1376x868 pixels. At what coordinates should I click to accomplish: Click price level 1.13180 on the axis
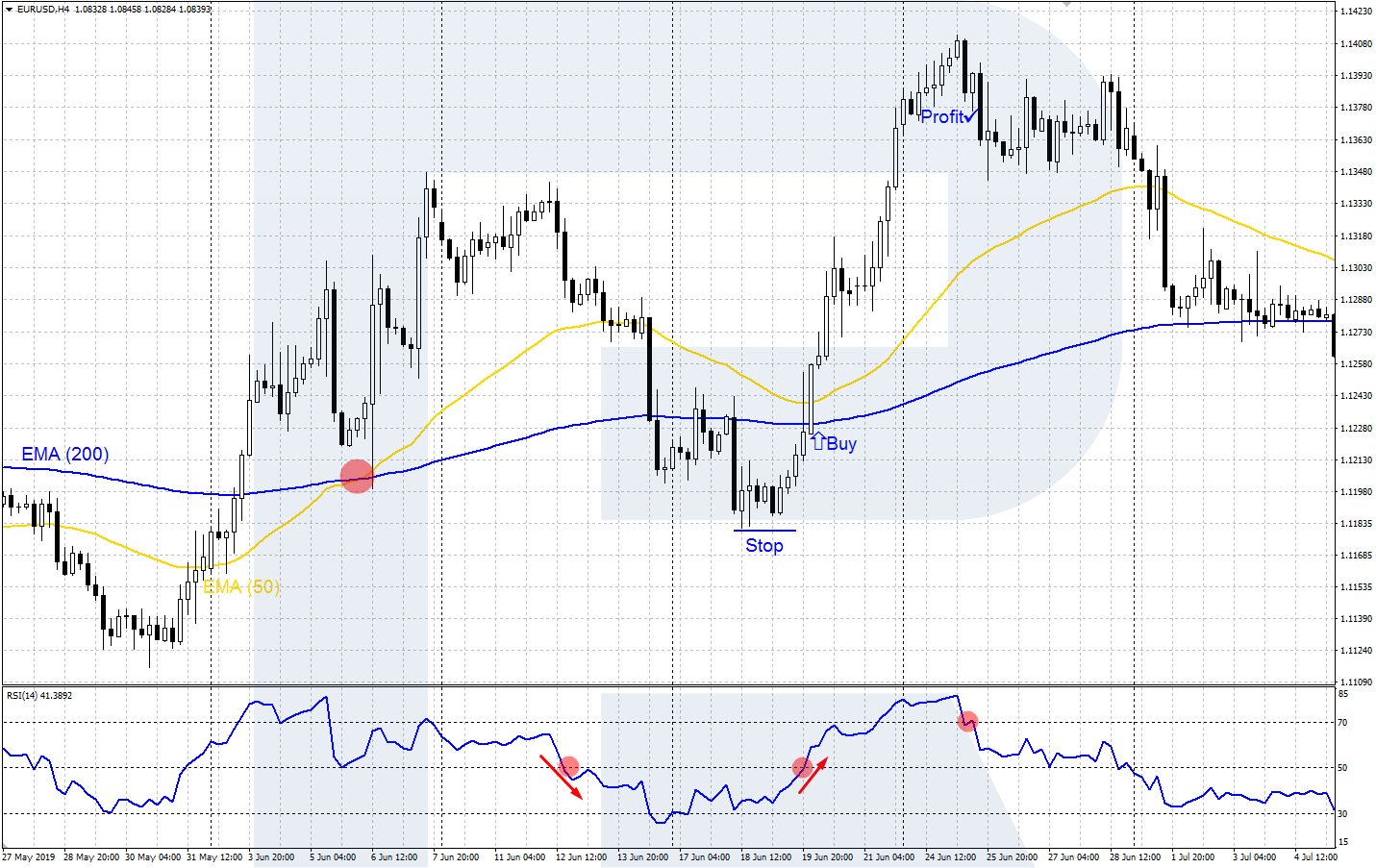click(x=1356, y=236)
